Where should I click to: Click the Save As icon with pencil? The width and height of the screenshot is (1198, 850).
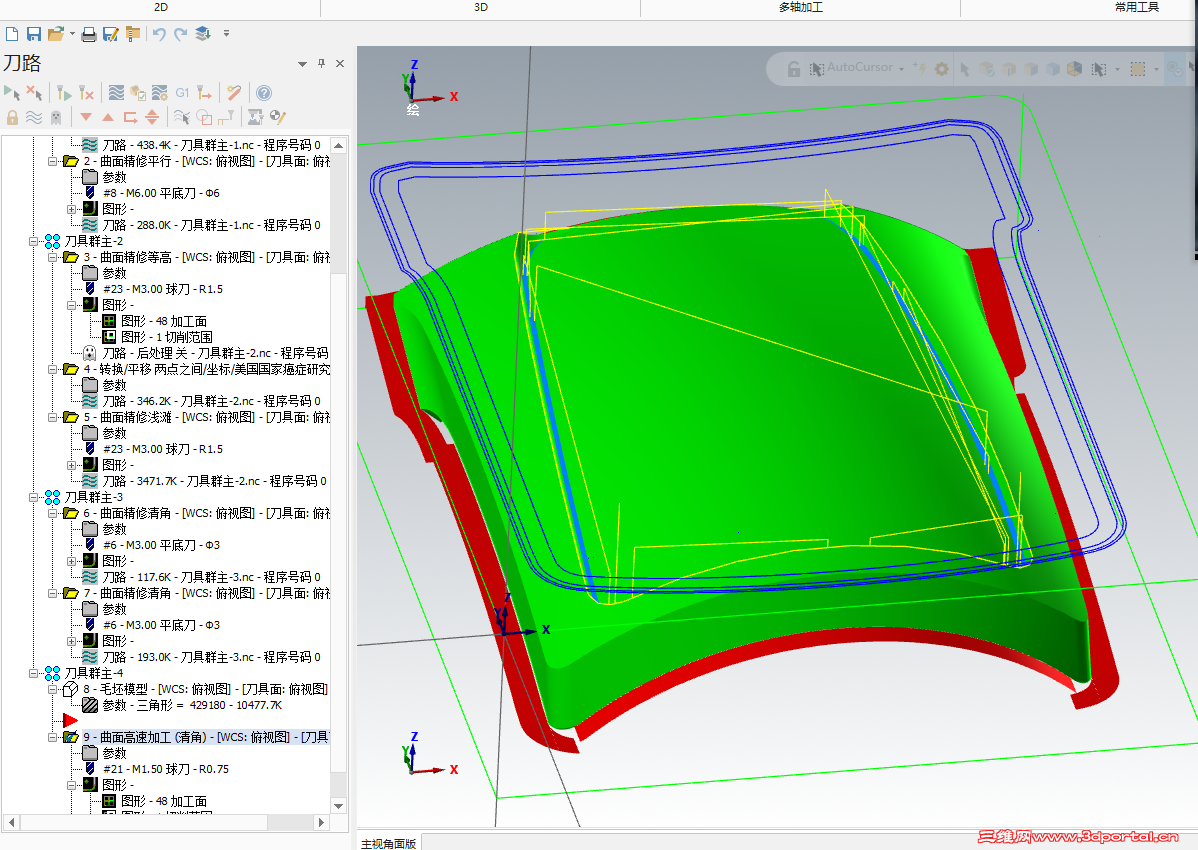click(111, 34)
